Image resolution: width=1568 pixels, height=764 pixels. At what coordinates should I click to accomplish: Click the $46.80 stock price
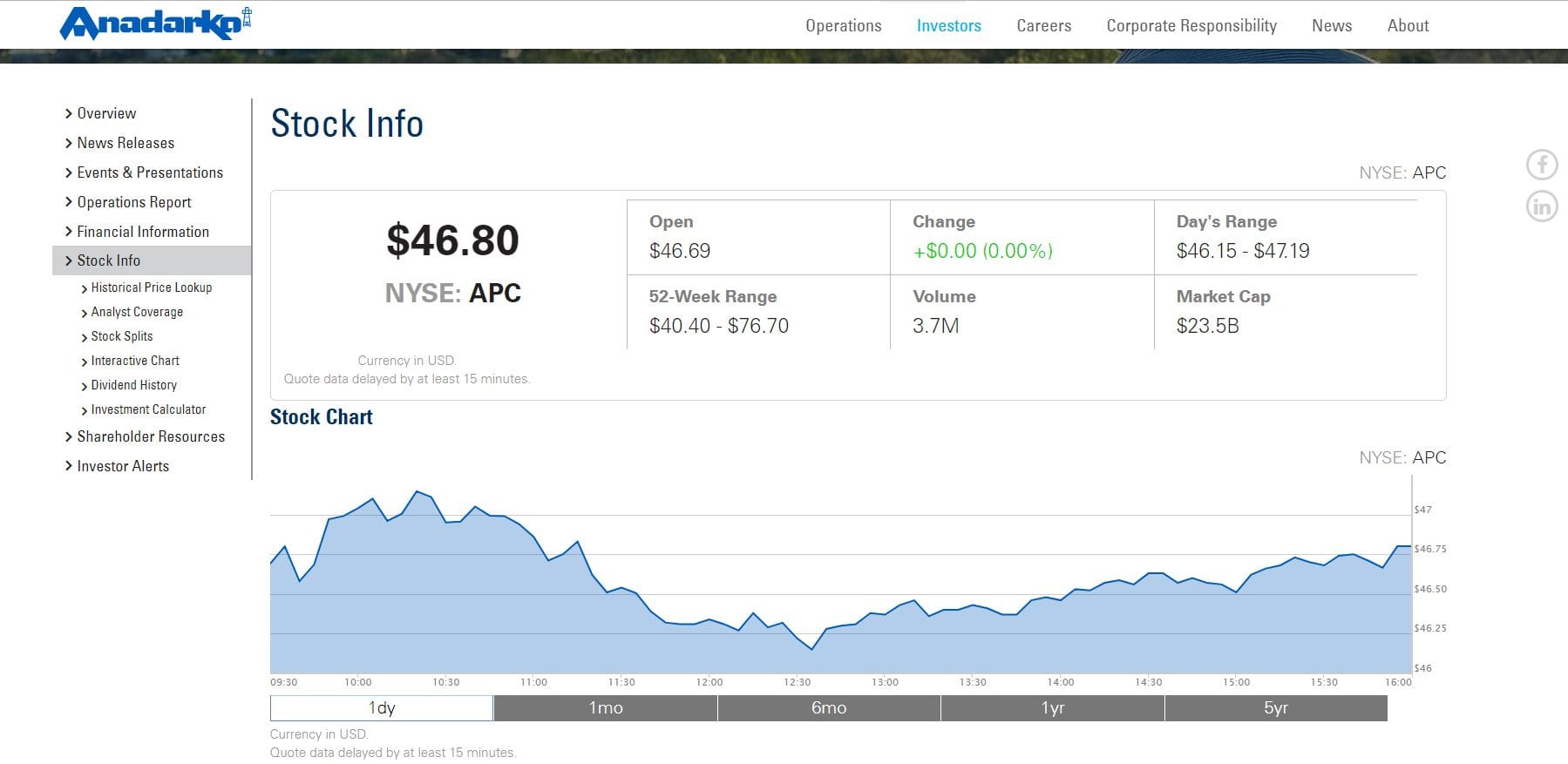click(452, 240)
